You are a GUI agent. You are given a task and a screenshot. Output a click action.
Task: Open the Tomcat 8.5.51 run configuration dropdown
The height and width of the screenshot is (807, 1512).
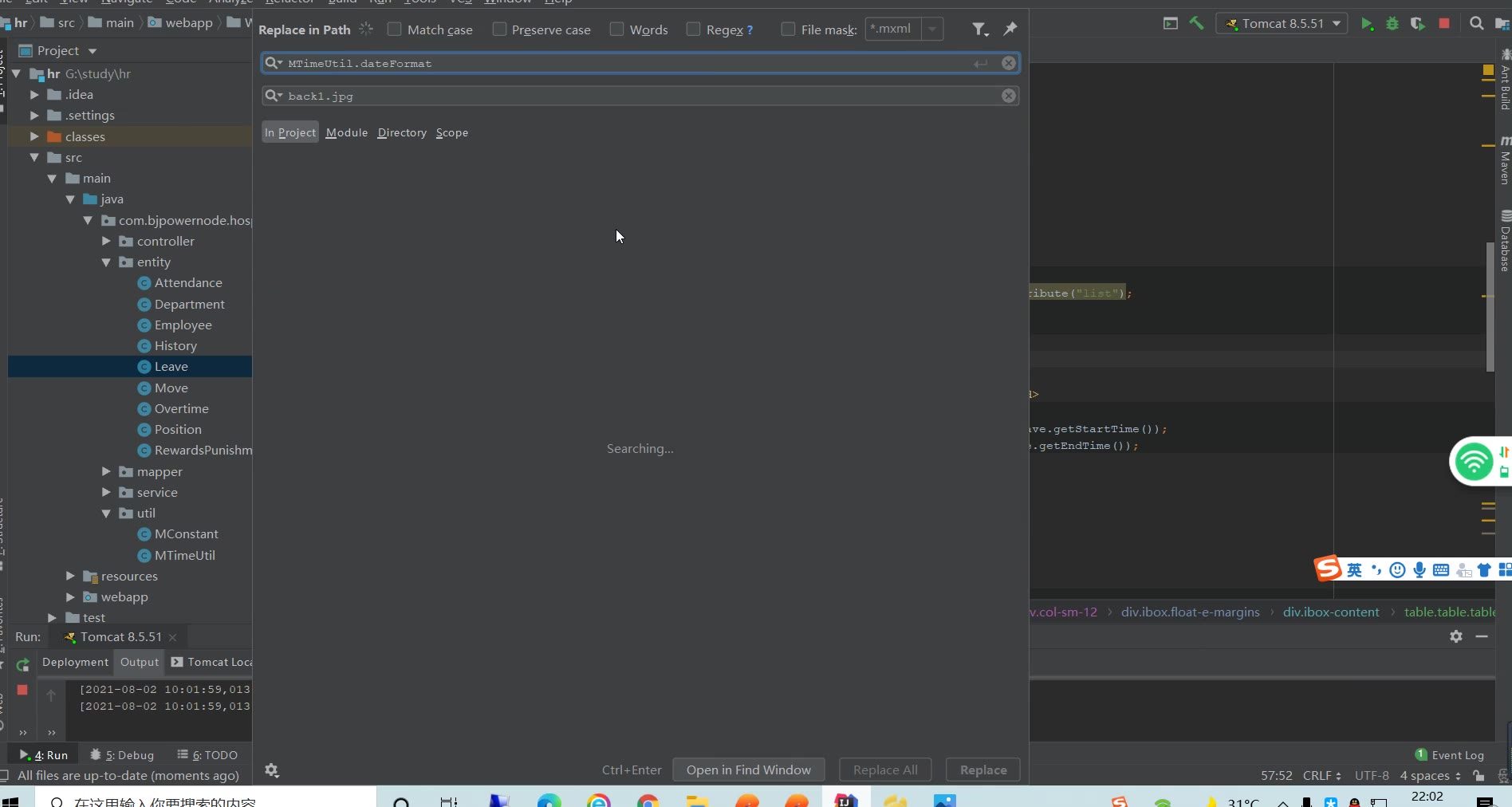click(x=1282, y=24)
